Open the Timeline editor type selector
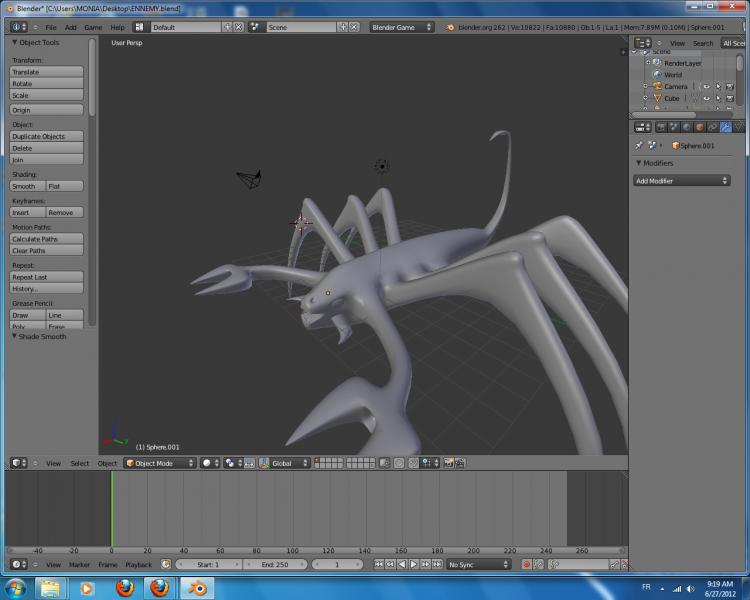750x600 pixels. (x=19, y=565)
